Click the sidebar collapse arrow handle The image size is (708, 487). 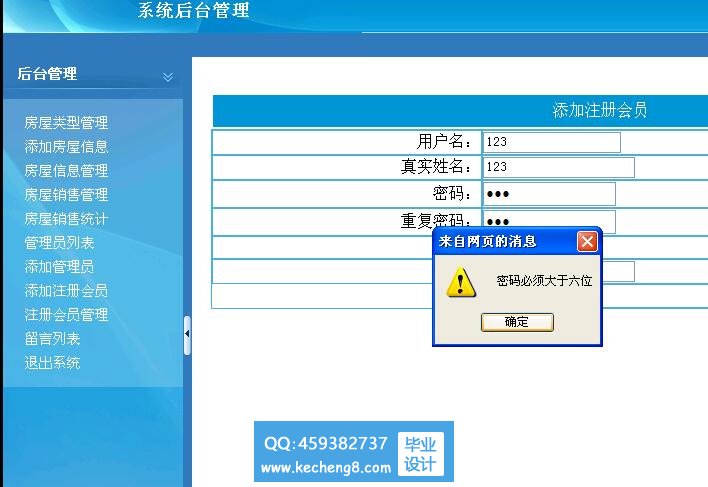coord(187,335)
